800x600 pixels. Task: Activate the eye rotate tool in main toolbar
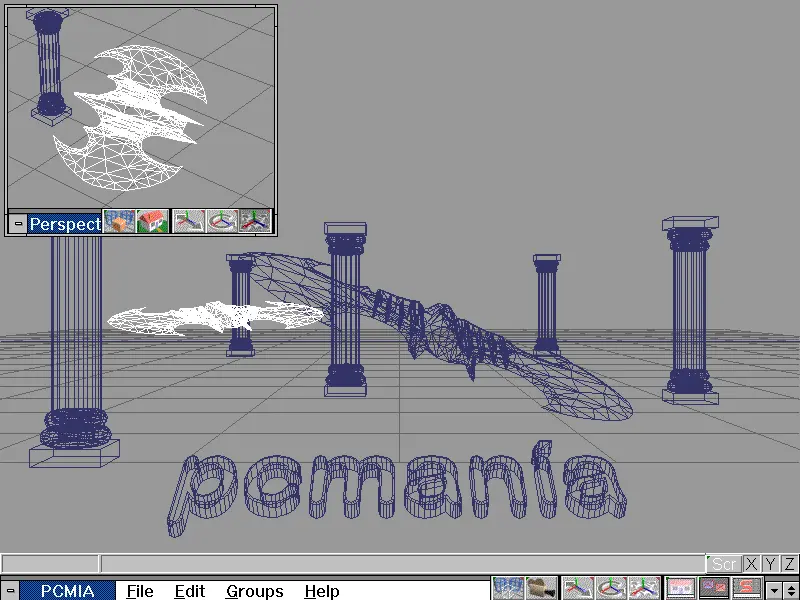(611, 589)
